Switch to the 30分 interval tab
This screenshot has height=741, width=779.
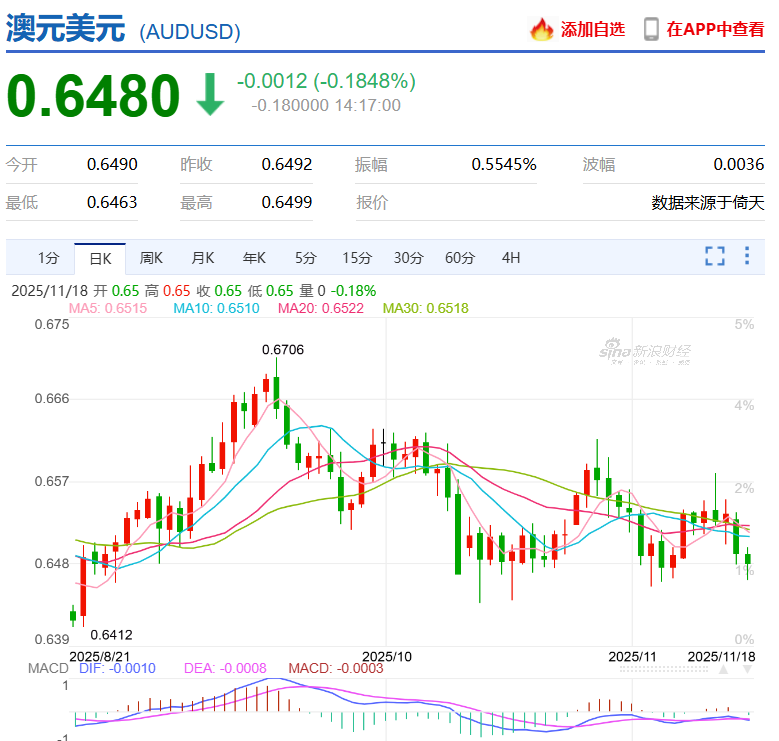408,258
